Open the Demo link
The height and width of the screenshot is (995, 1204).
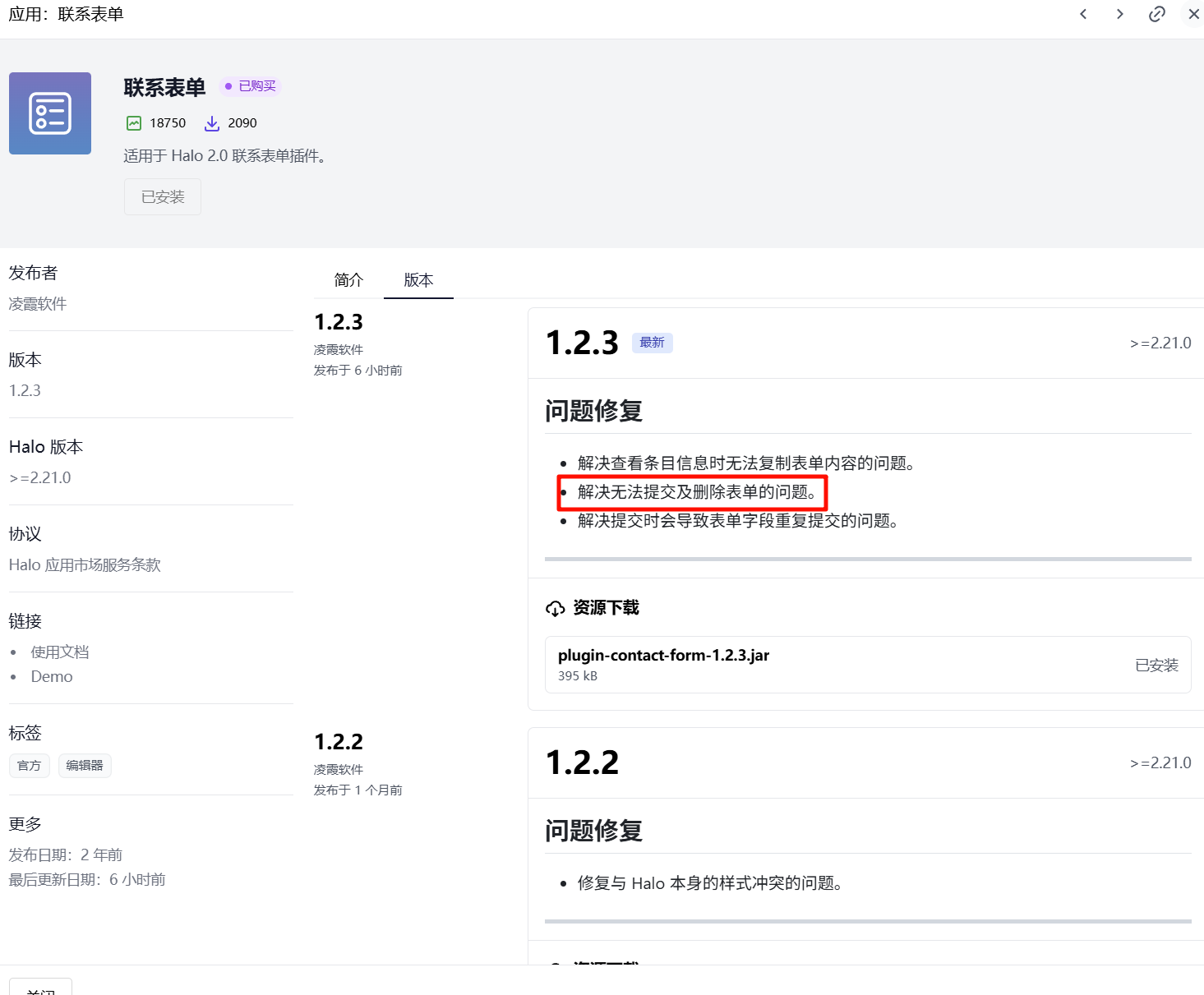pos(52,677)
